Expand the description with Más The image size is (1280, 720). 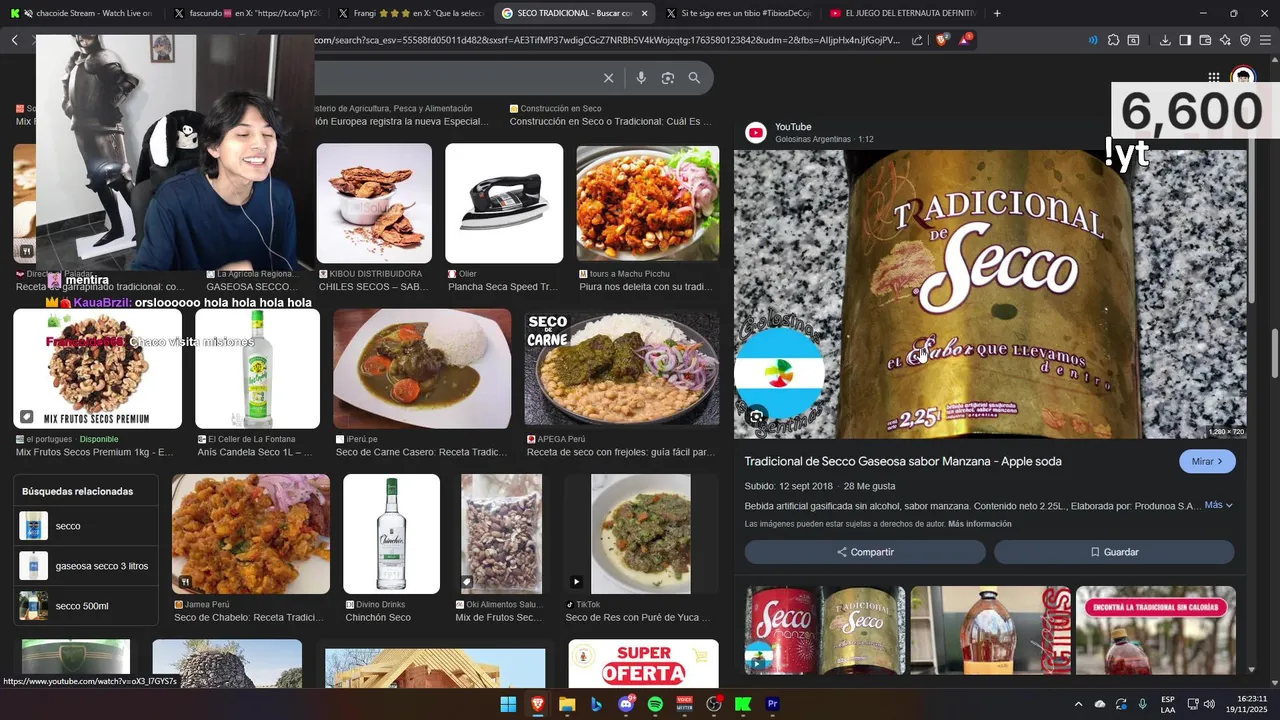pos(1218,505)
